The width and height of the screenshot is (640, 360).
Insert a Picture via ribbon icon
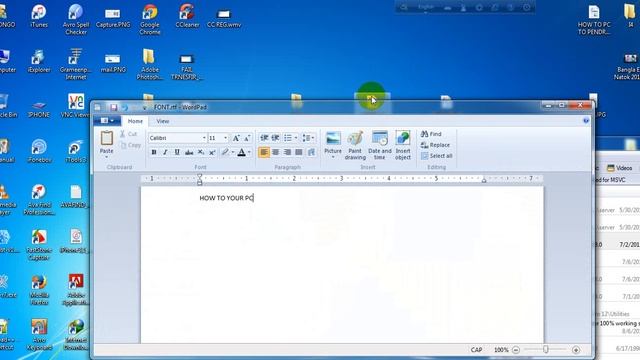click(333, 138)
